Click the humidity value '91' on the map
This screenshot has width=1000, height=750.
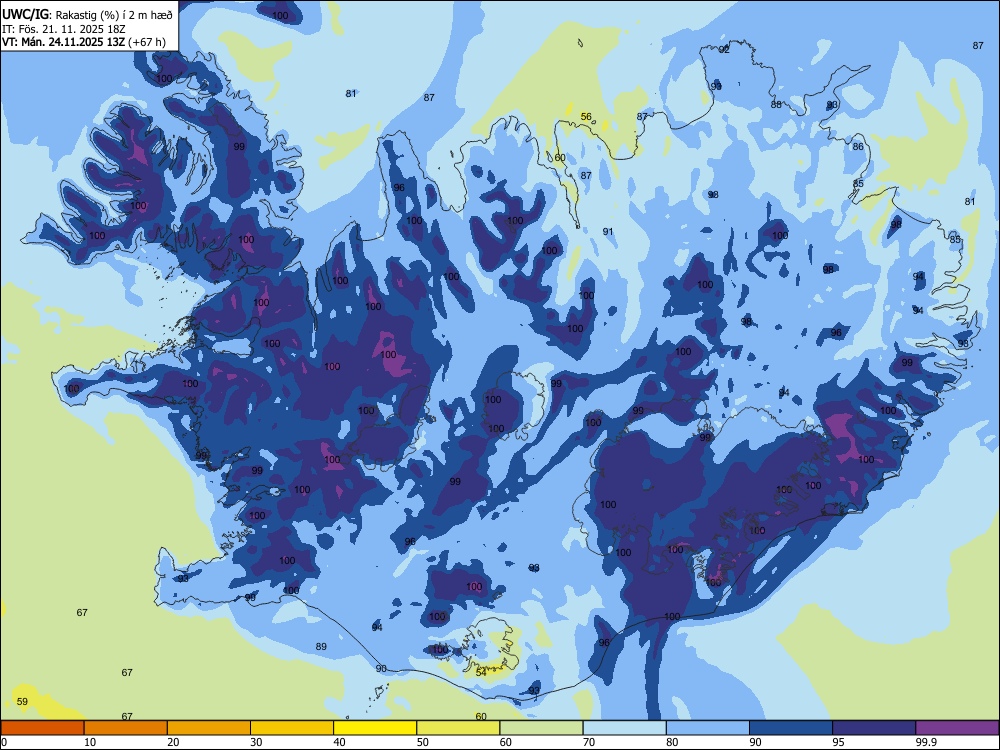tap(608, 232)
